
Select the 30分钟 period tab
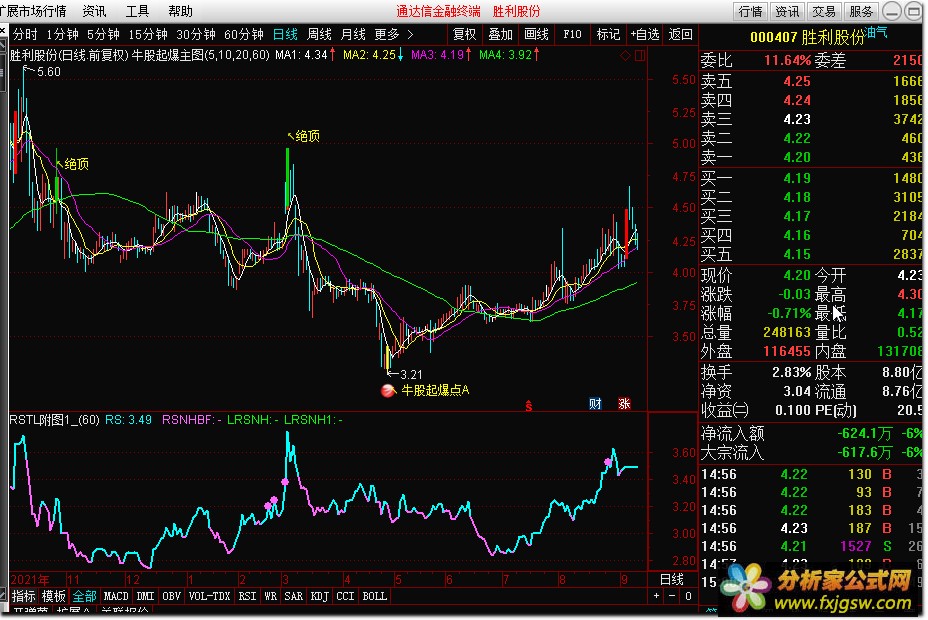(x=196, y=34)
